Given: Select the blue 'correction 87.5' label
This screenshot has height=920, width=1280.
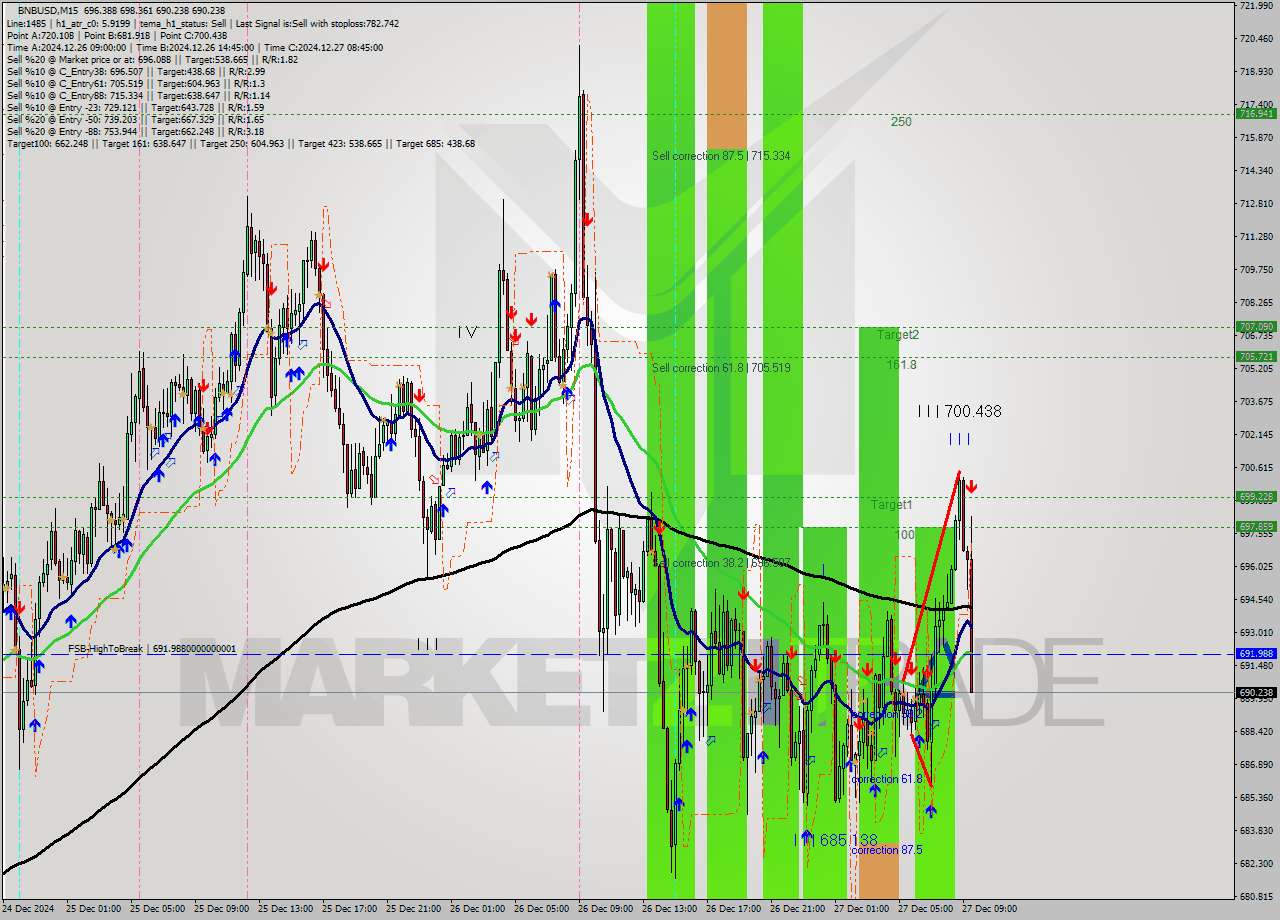Looking at the screenshot, I should coord(887,850).
